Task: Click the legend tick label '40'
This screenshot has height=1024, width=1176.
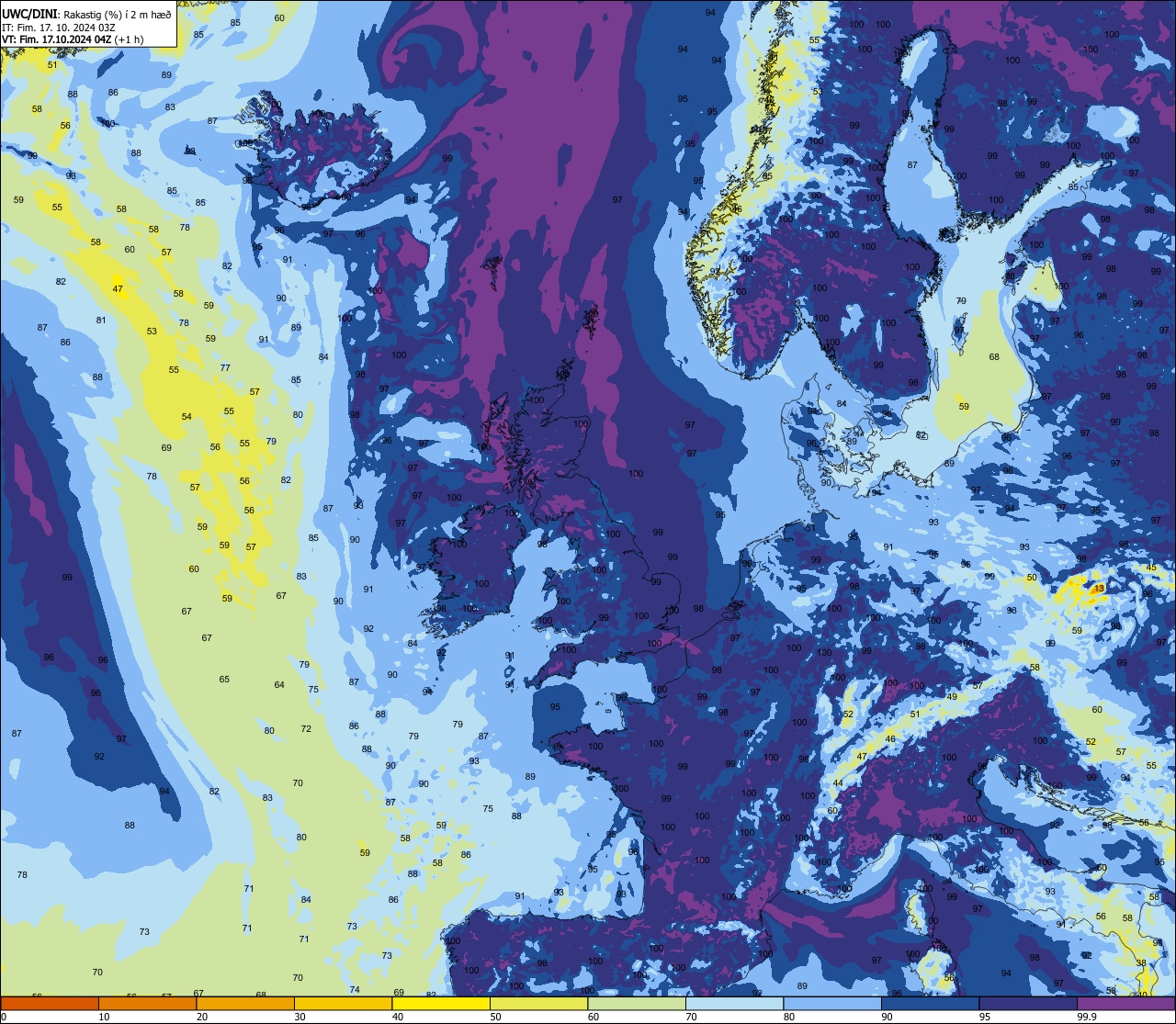Action: click(398, 1017)
